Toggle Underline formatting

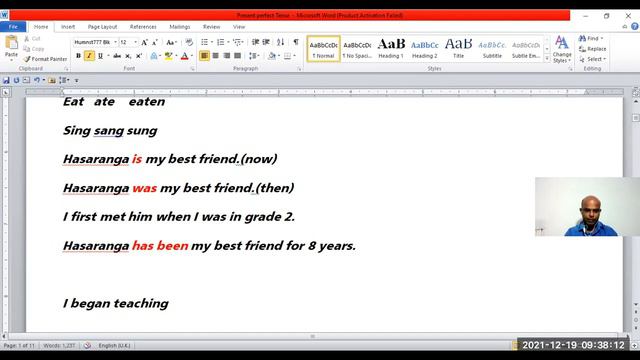coord(100,56)
